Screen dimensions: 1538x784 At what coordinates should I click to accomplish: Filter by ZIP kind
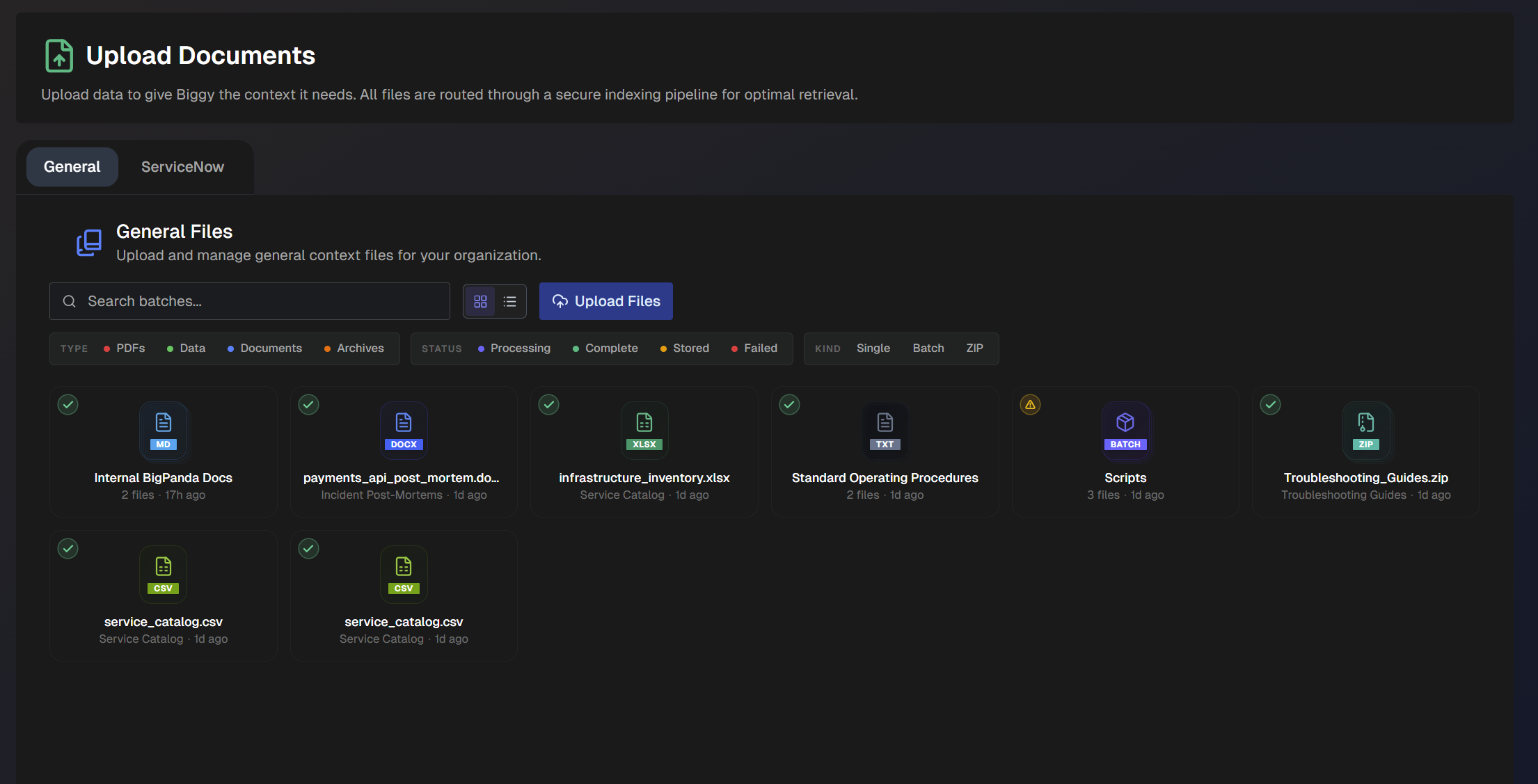click(x=974, y=349)
